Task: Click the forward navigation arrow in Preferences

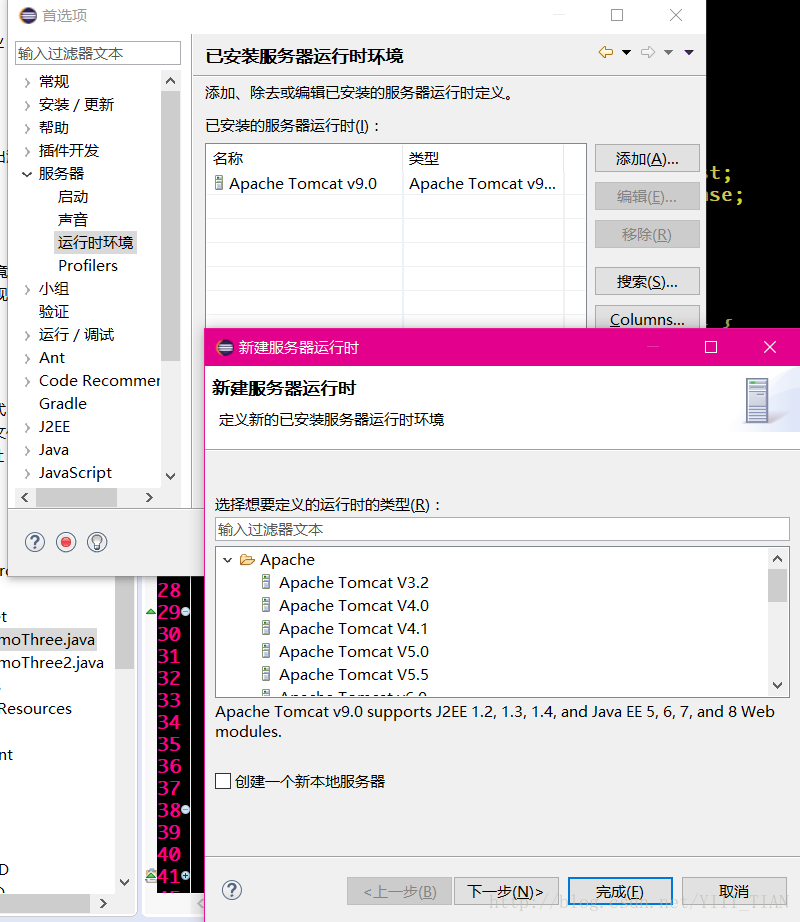Action: tap(648, 52)
